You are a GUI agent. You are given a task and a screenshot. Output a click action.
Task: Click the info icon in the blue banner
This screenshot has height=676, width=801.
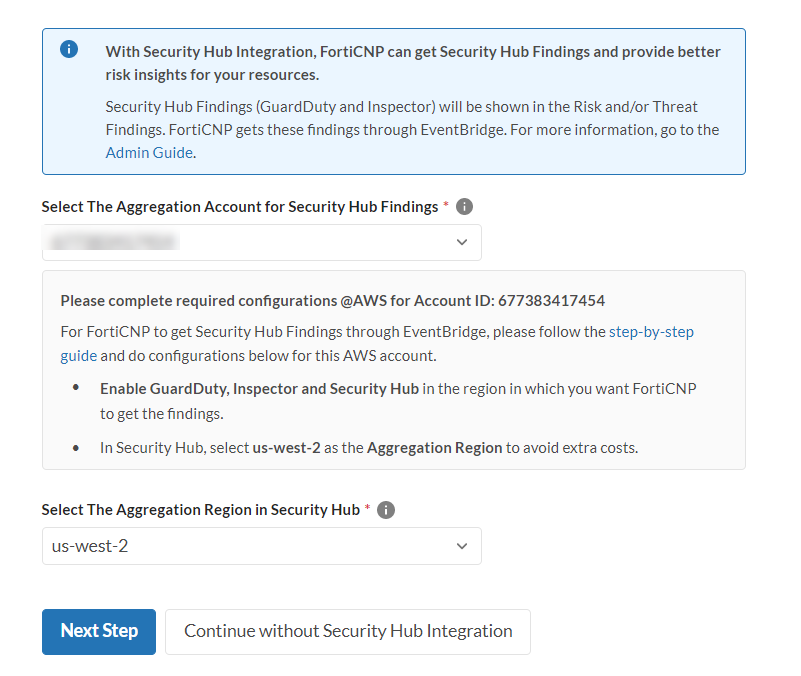(69, 50)
